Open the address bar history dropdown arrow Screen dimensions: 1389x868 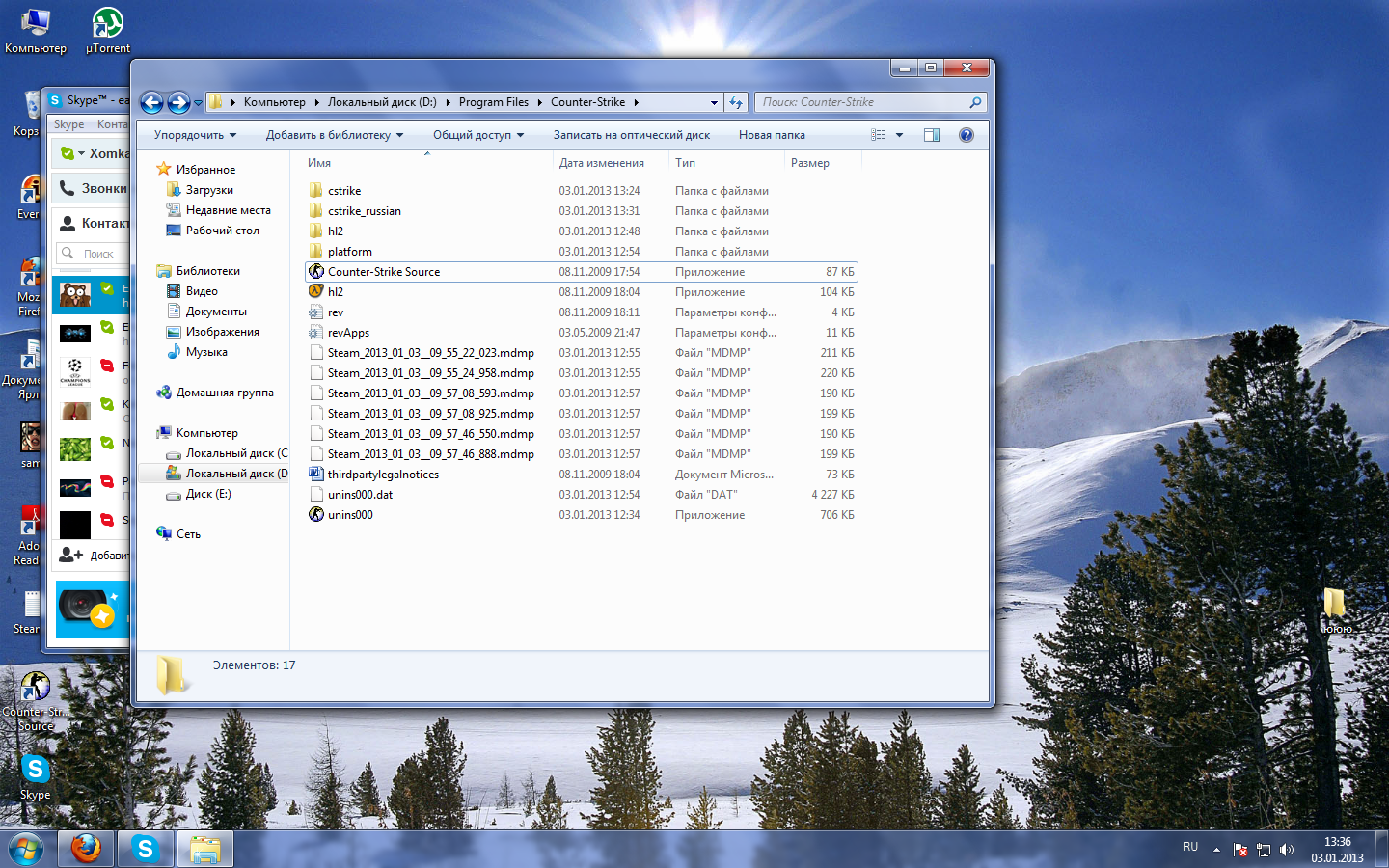coord(714,102)
